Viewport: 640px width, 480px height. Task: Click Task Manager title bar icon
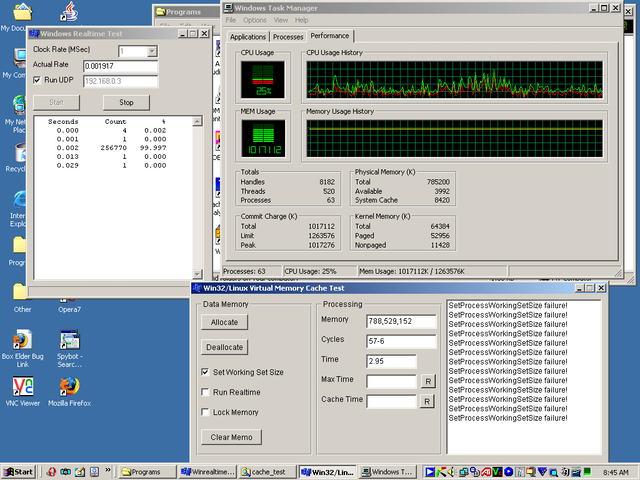click(x=229, y=8)
